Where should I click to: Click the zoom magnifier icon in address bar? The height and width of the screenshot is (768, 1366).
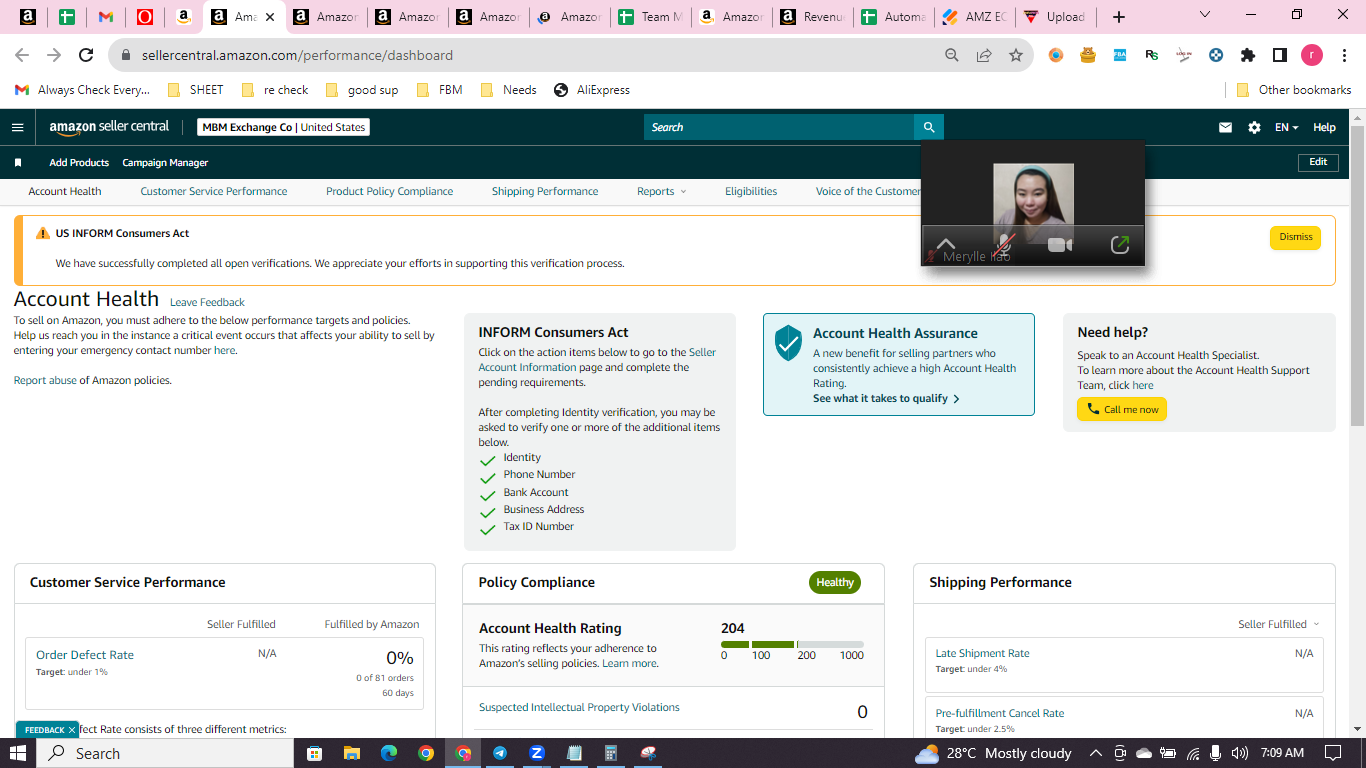952,55
